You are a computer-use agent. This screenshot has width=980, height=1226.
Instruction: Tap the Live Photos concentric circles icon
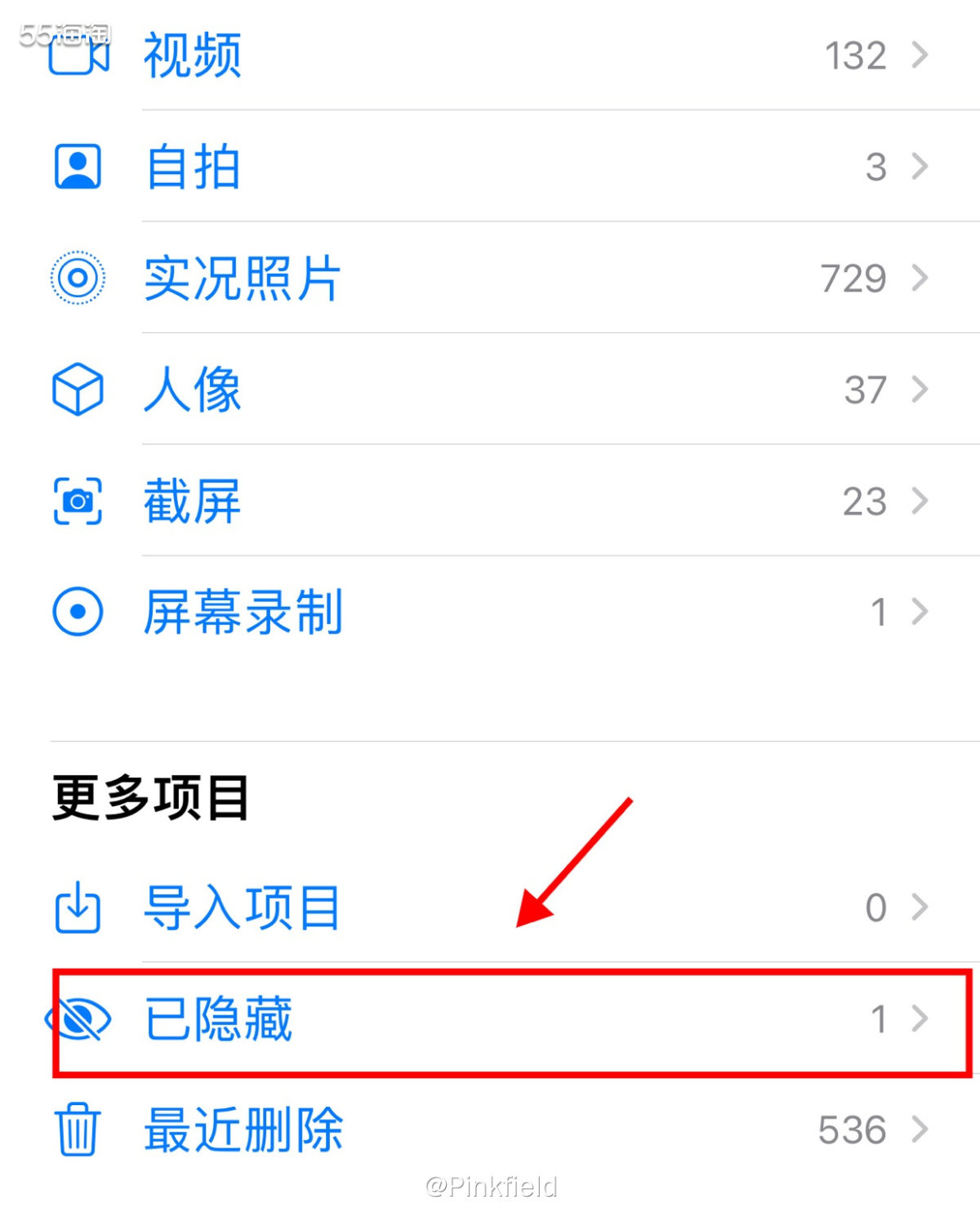pyautogui.click(x=78, y=278)
